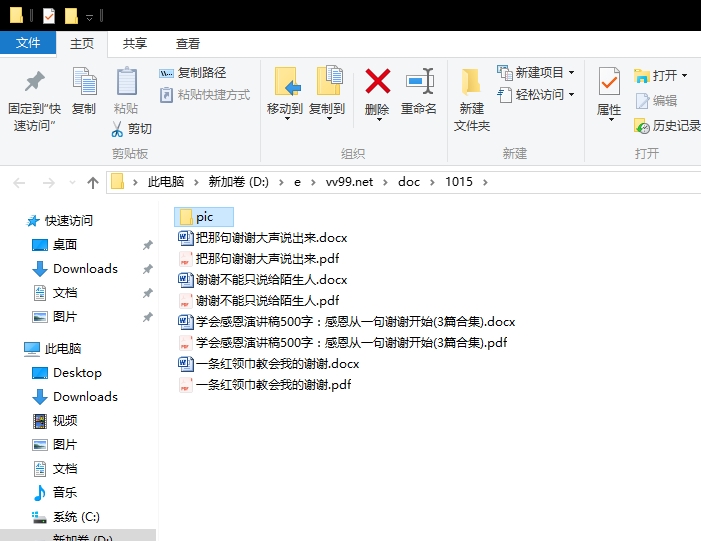Click 1015 in the address bar
The width and height of the screenshot is (701, 541).
459,182
